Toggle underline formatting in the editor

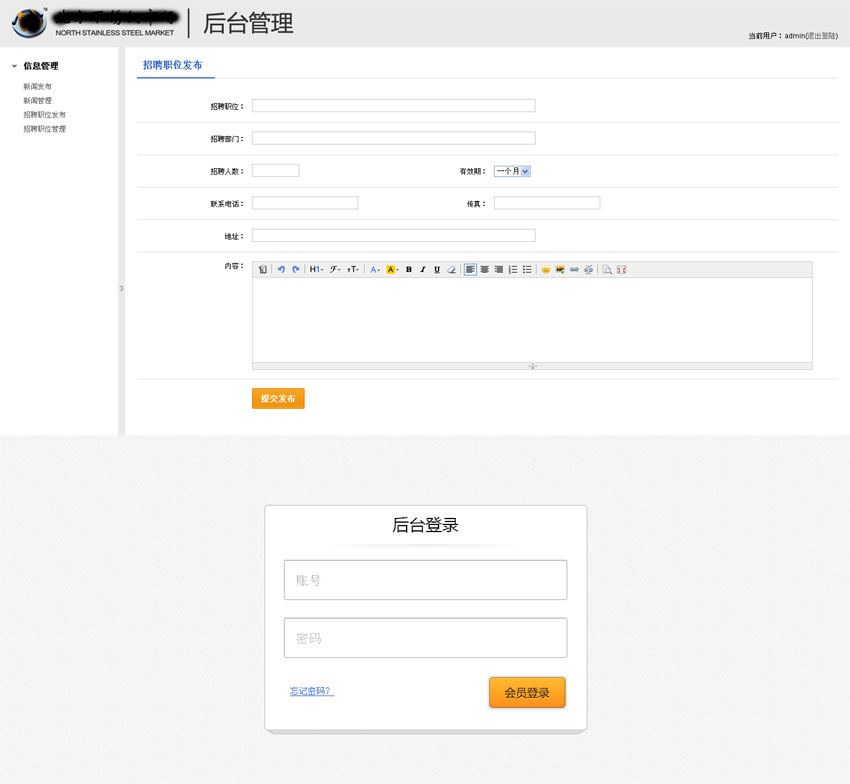[x=437, y=269]
